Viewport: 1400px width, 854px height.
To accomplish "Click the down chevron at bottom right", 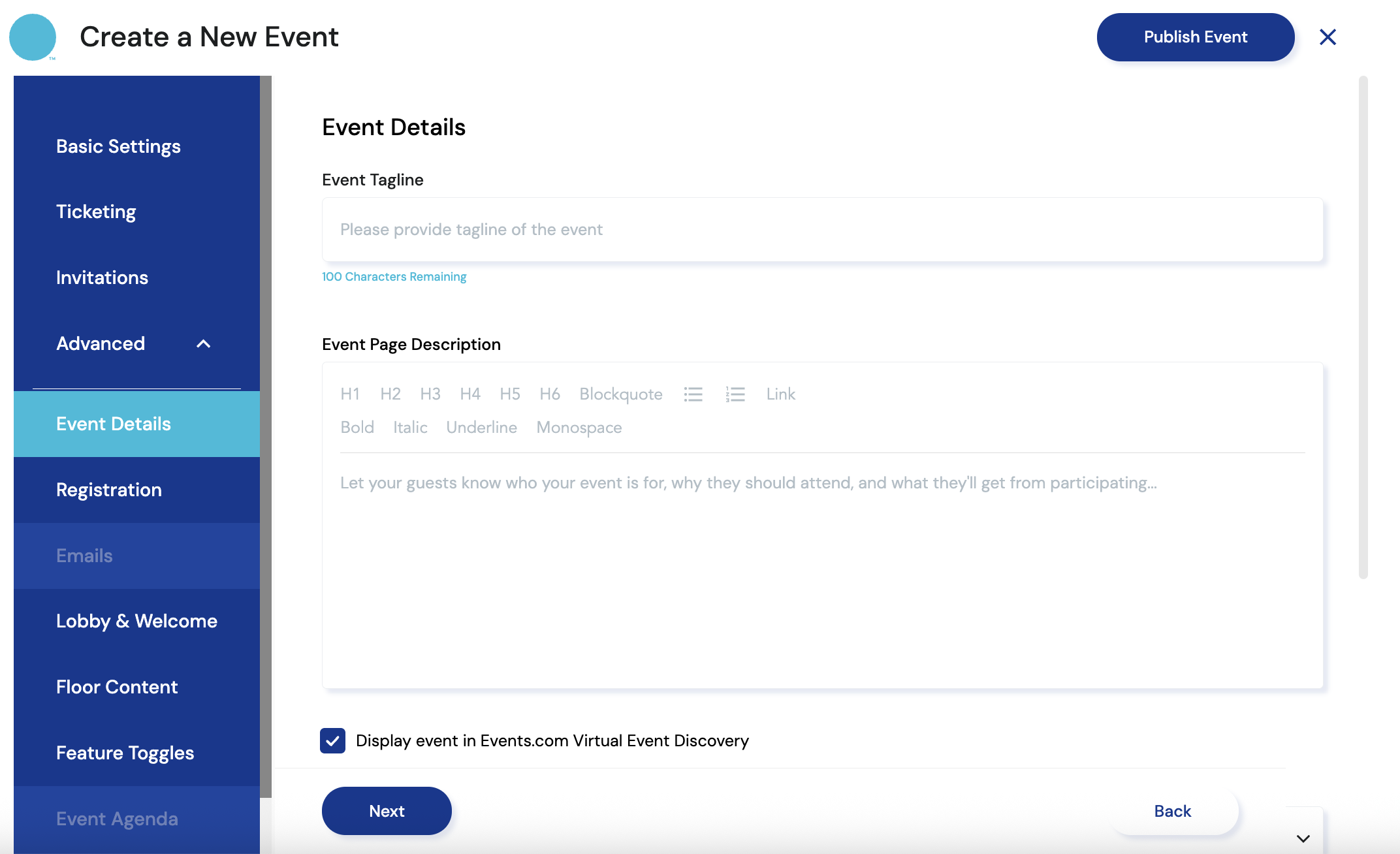I will (x=1303, y=839).
